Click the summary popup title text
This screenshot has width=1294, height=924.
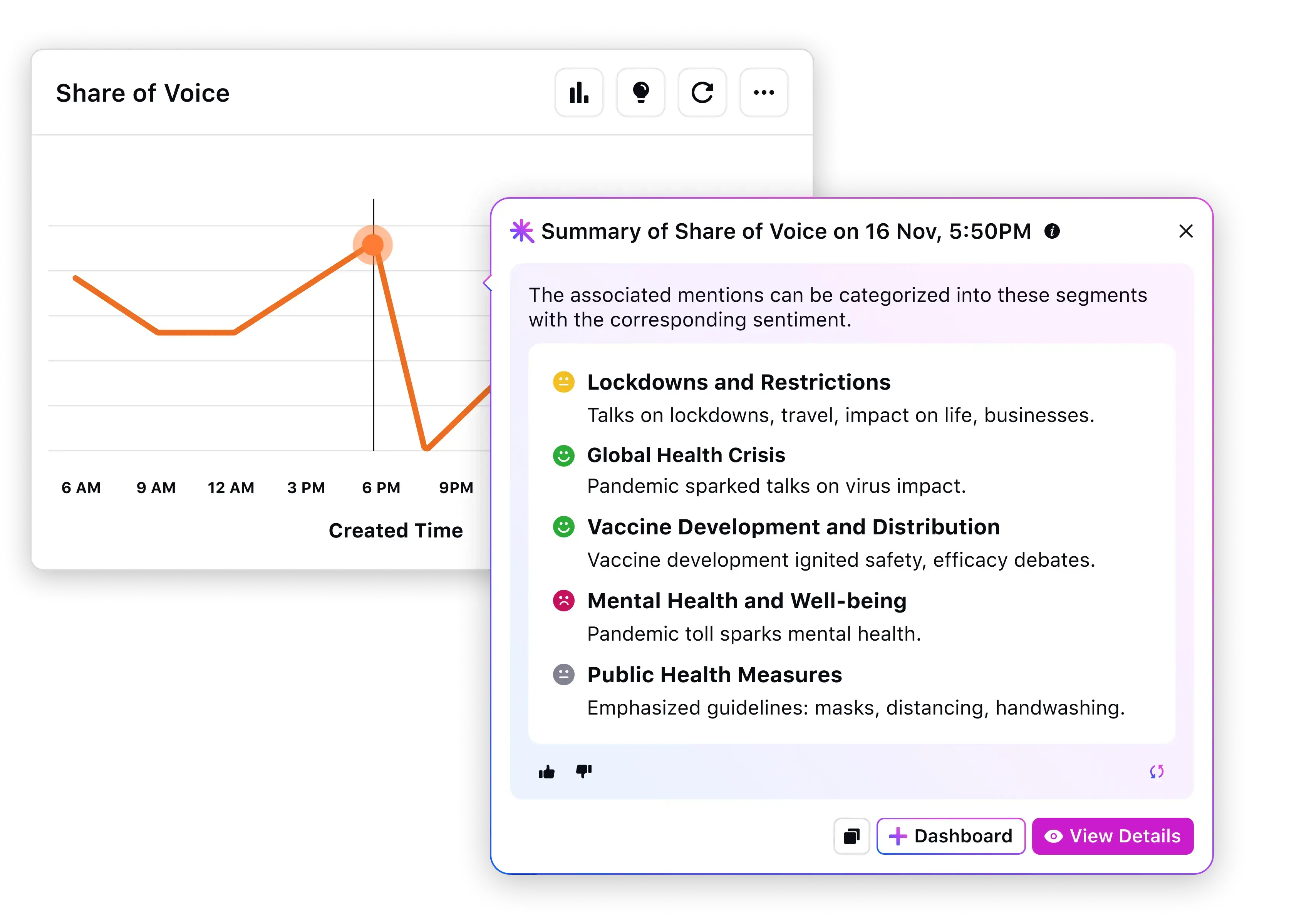pos(786,231)
